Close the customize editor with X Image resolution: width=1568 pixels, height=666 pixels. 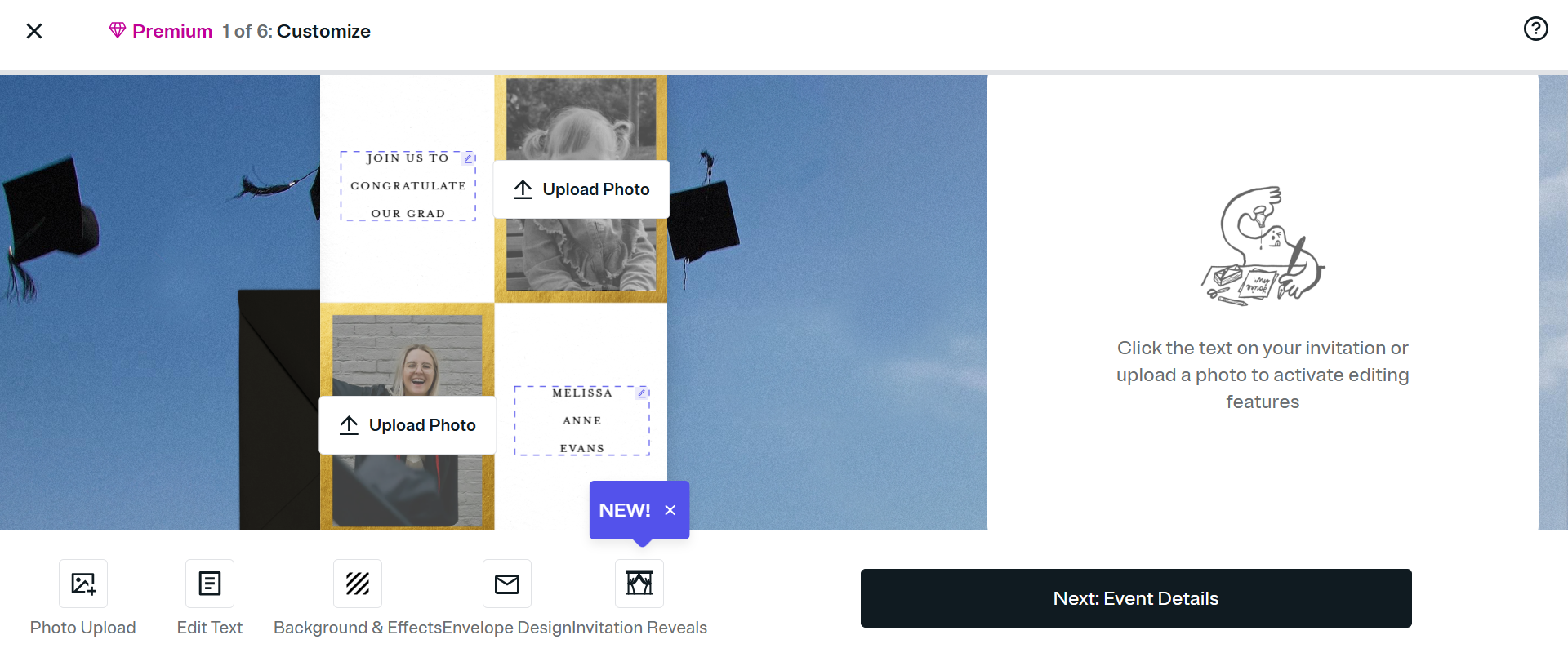pyautogui.click(x=34, y=31)
